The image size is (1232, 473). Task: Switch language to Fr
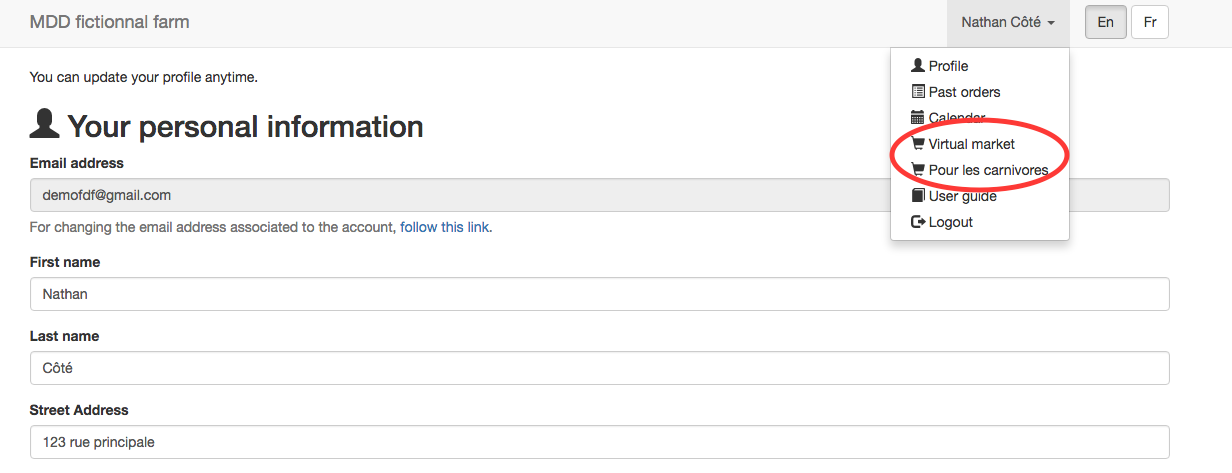click(x=1150, y=22)
